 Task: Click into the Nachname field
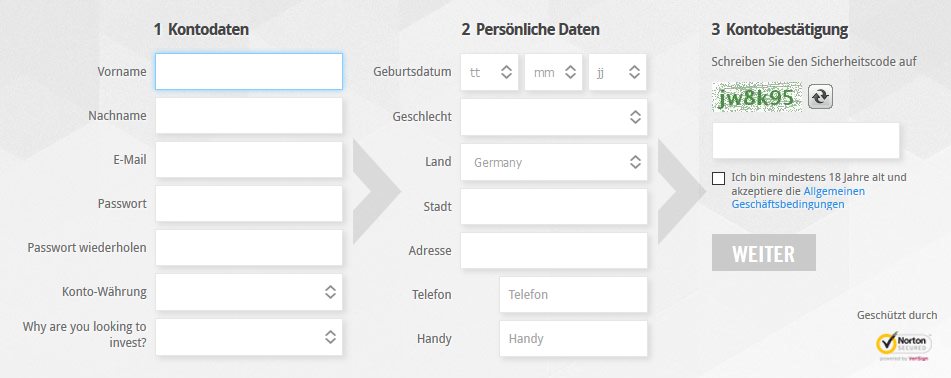tap(249, 116)
